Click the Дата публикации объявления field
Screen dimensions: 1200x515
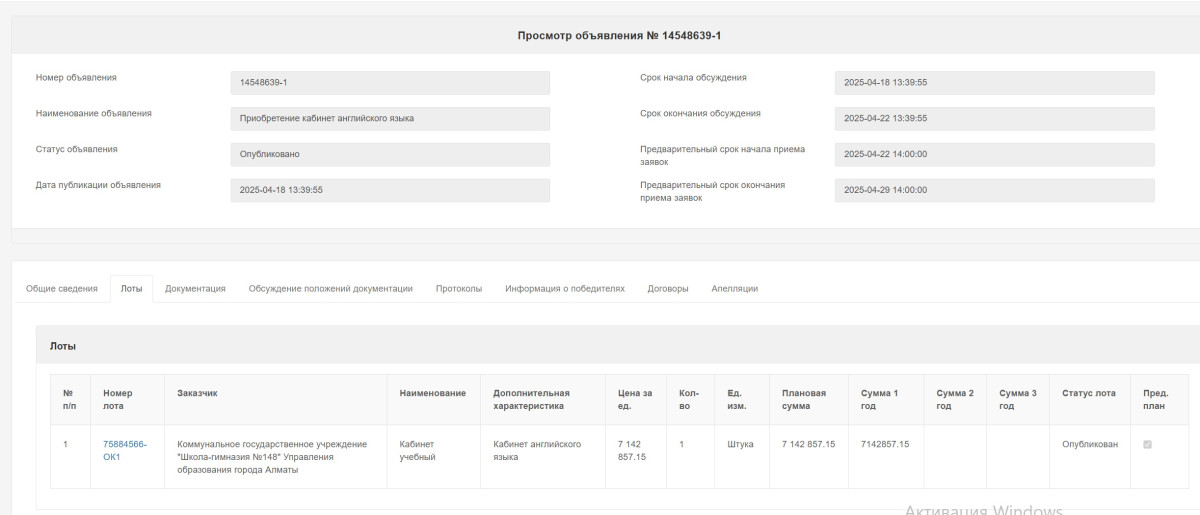coord(390,190)
